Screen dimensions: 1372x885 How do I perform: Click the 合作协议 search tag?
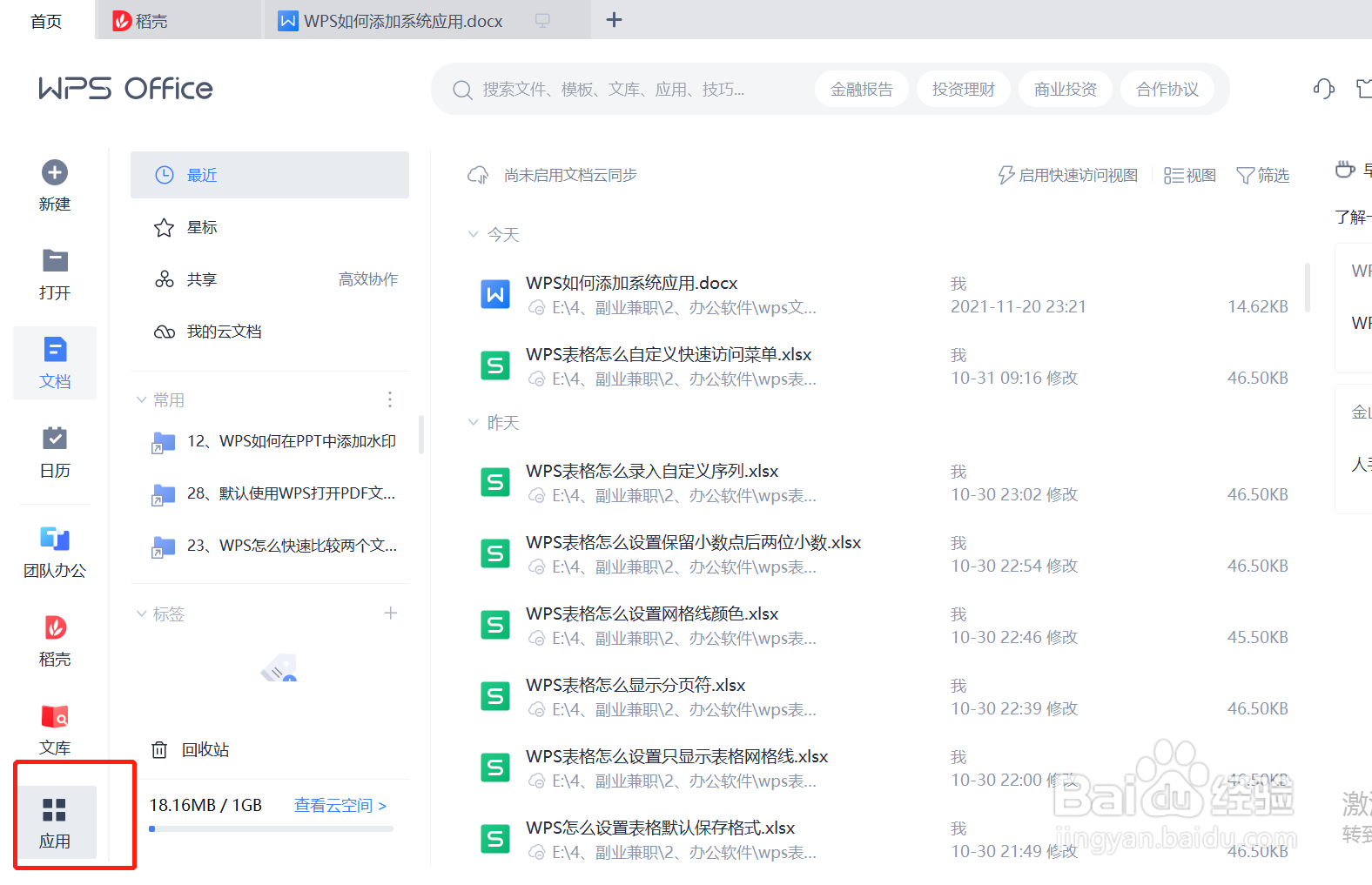click(x=1167, y=89)
